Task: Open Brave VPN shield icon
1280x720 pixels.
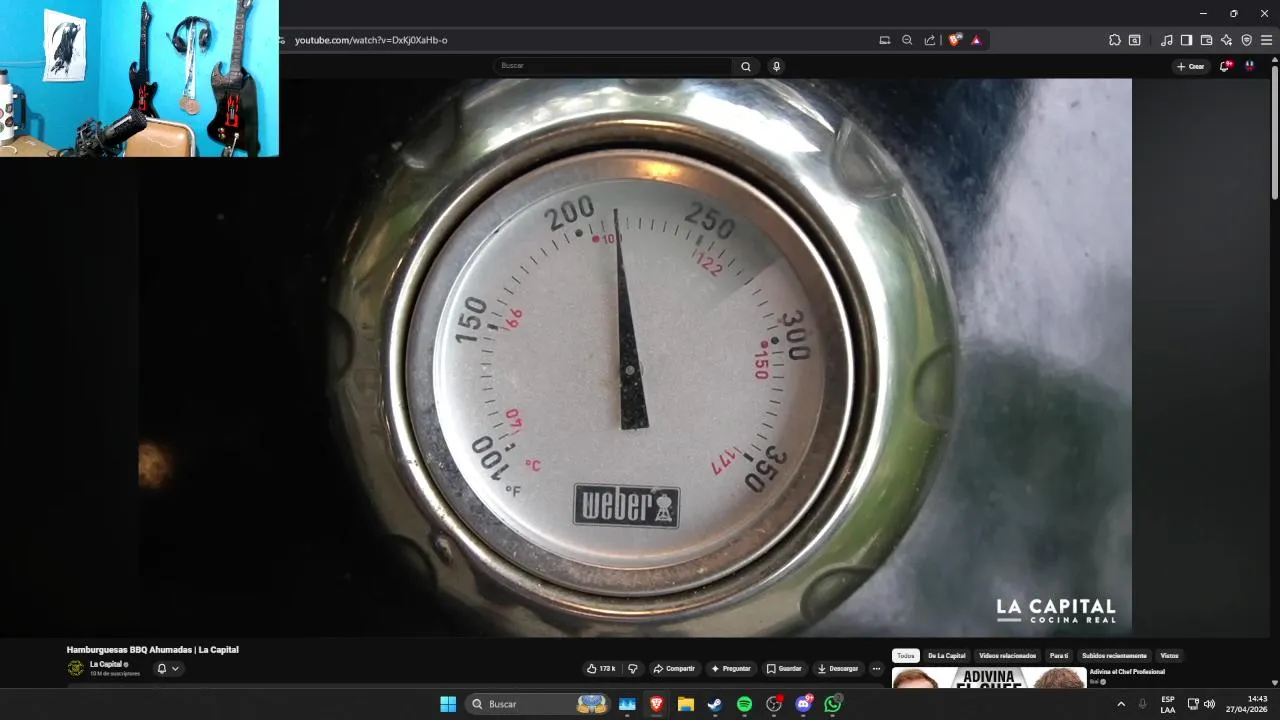Action: tap(1246, 40)
